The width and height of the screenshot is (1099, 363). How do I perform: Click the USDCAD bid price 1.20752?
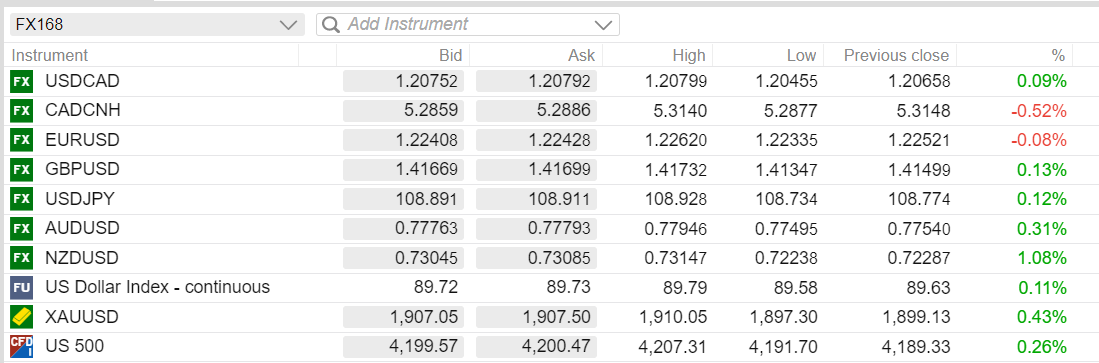pyautogui.click(x=403, y=81)
